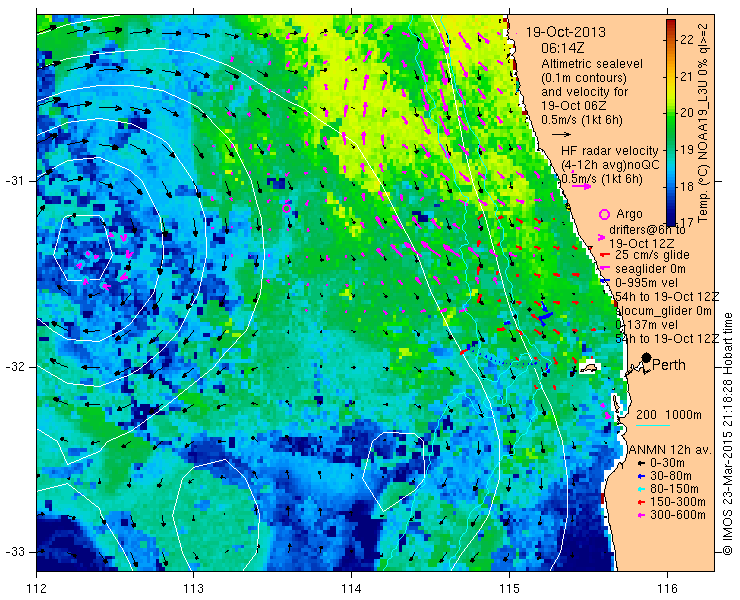Click the '150-300m' depth label
The height and width of the screenshot is (600, 740).
click(678, 502)
